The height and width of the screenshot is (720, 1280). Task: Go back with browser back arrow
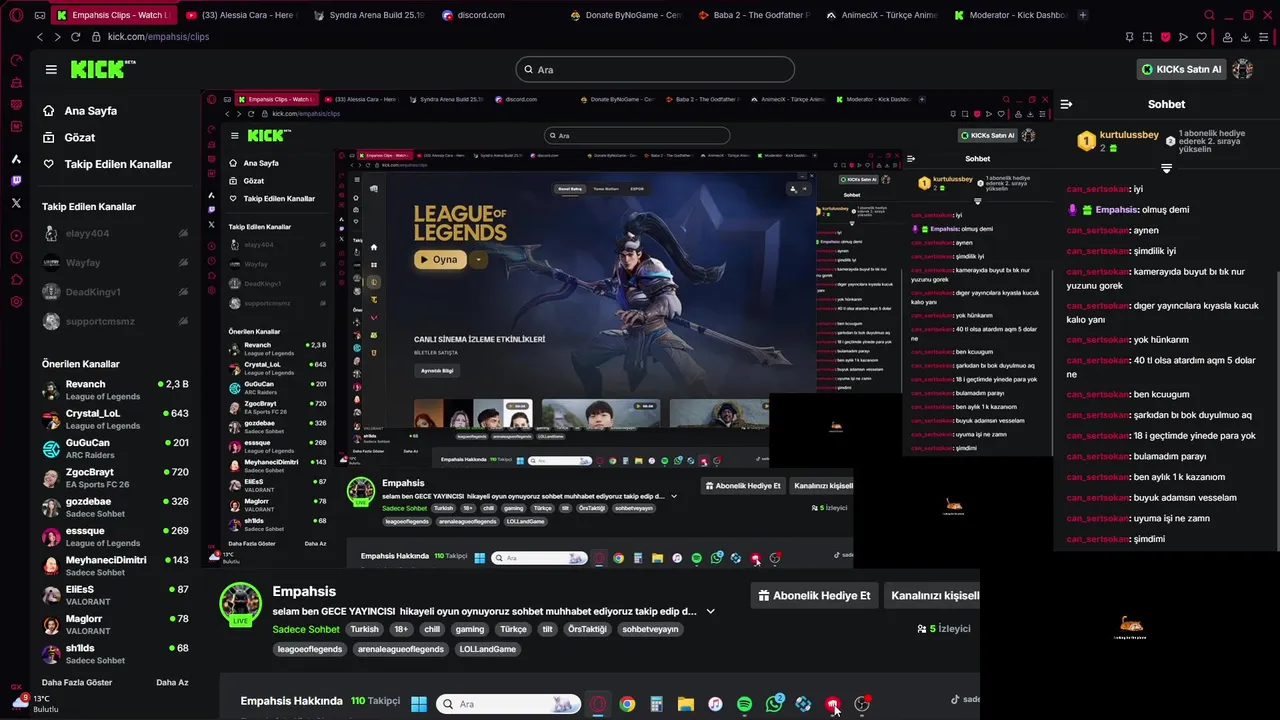tap(39, 37)
